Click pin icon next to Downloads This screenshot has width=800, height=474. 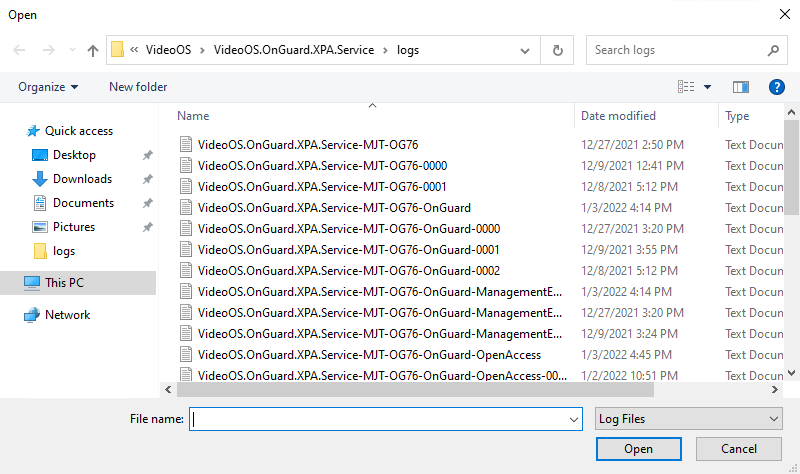147,179
